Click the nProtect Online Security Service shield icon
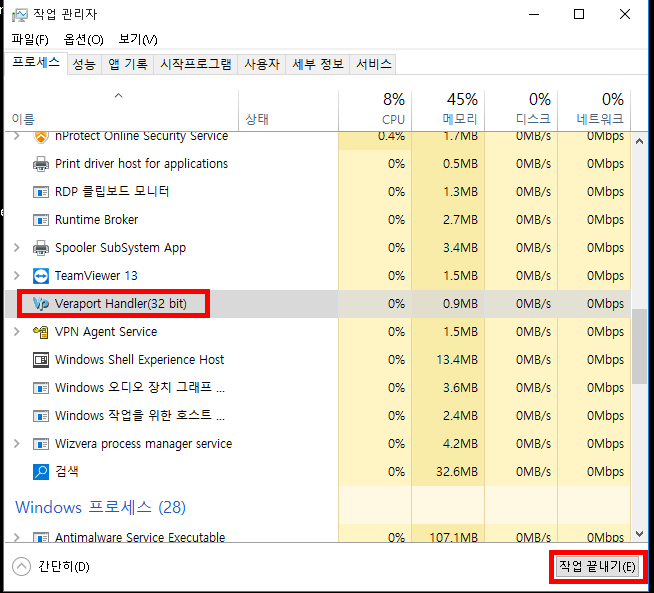The width and height of the screenshot is (654, 593). click(40, 137)
